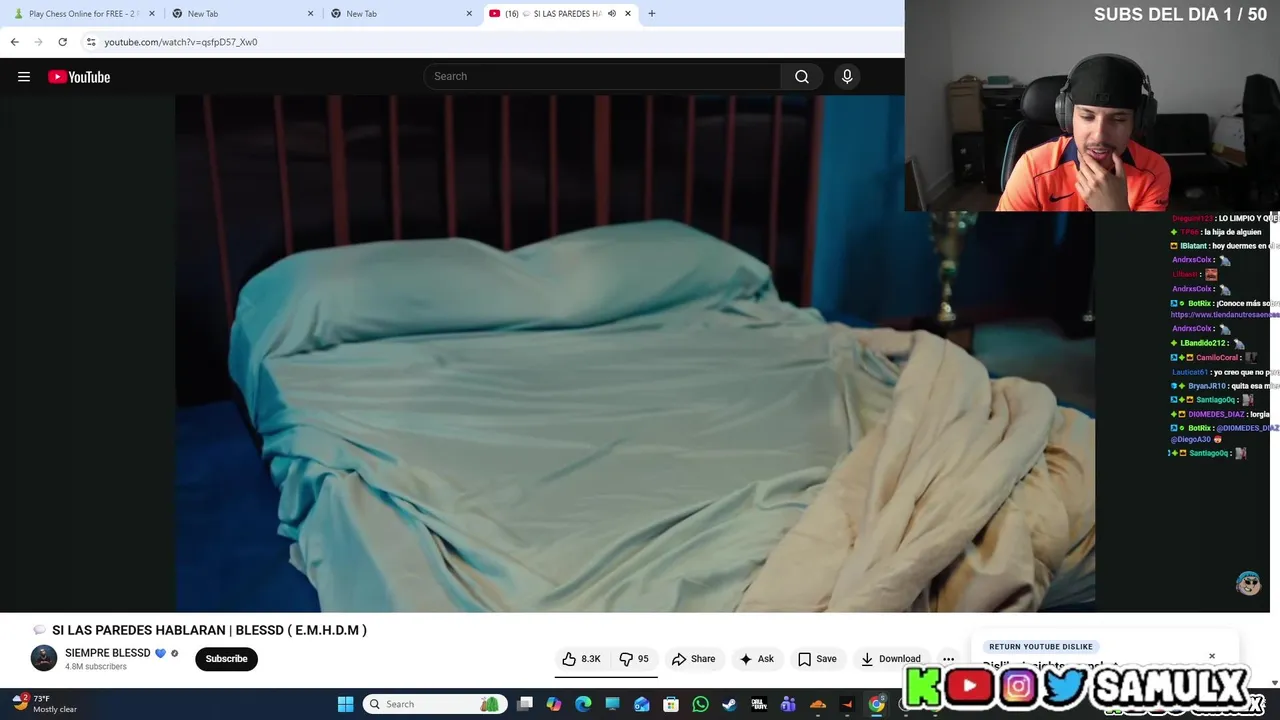The width and height of the screenshot is (1280, 720).
Task: Click the 4.8M subscribers text
Action: pyautogui.click(x=96, y=667)
